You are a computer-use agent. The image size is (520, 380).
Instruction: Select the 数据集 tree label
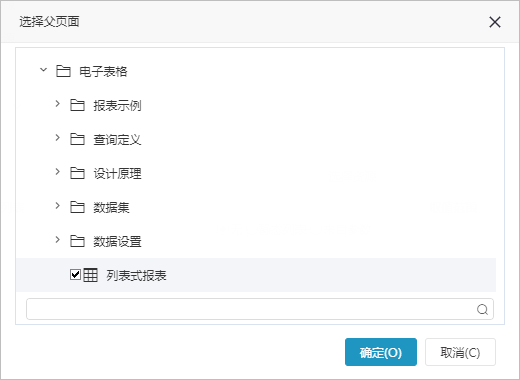point(111,207)
